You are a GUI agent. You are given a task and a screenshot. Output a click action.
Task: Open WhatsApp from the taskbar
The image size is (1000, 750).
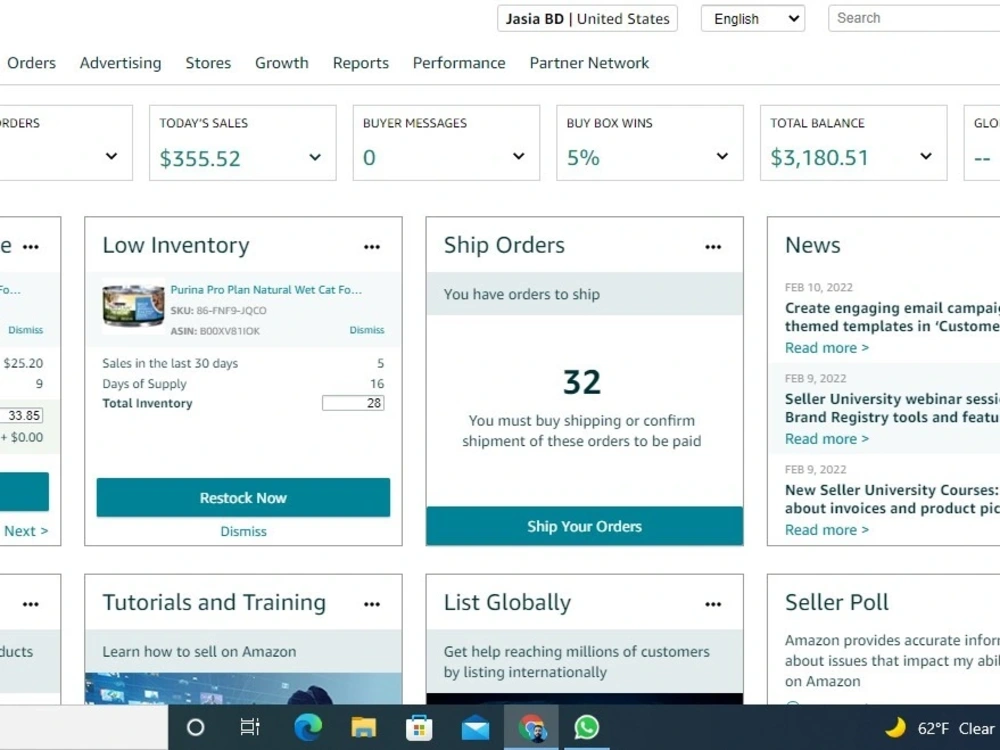(x=587, y=727)
